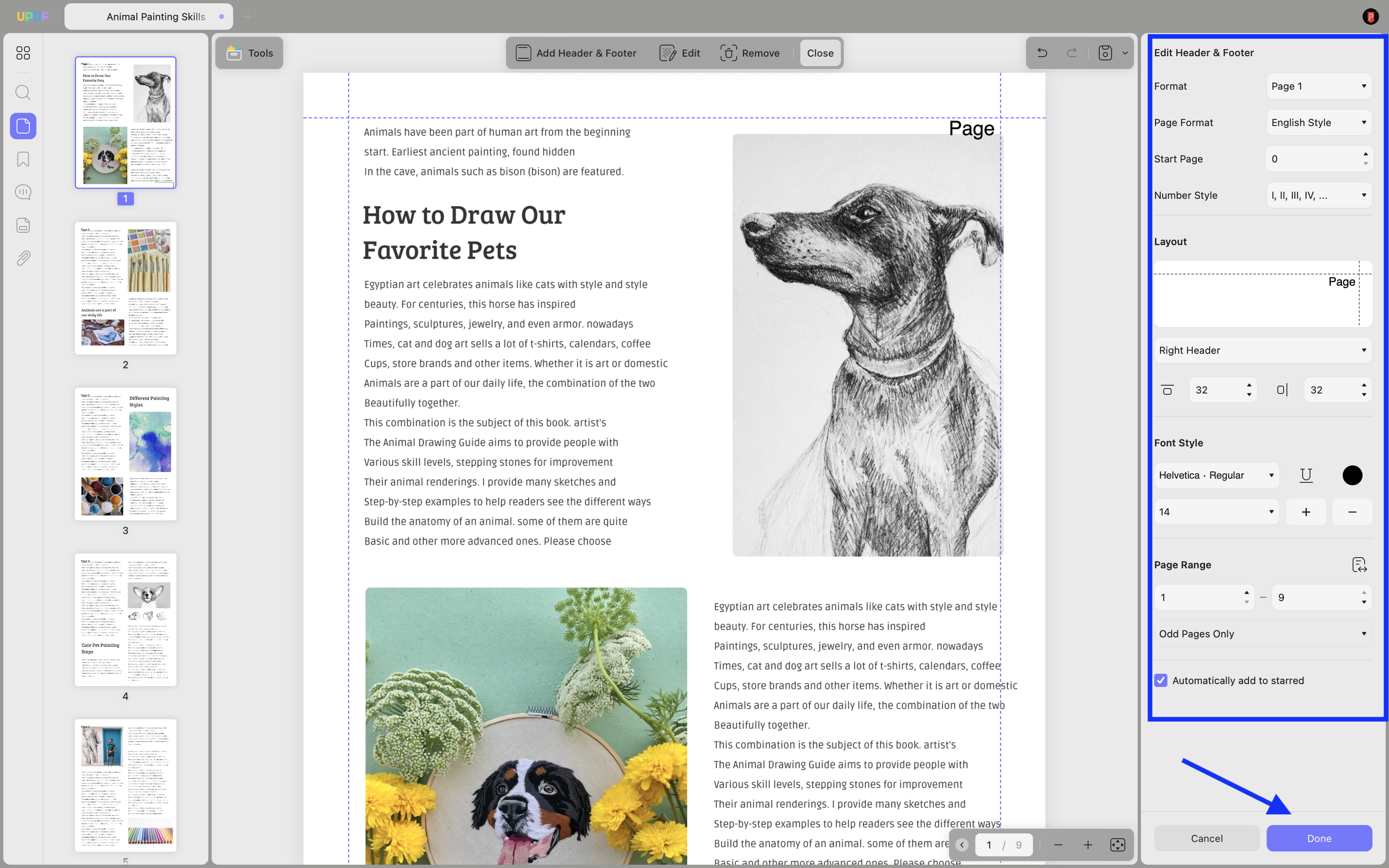Open the attachments paperclip icon
This screenshot has width=1389, height=868.
(23, 258)
